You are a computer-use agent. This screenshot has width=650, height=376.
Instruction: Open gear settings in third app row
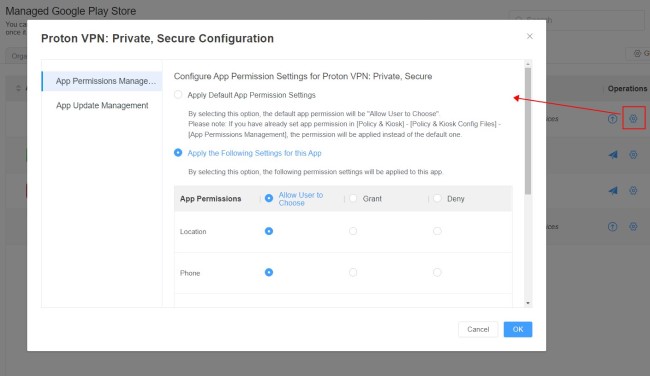pyautogui.click(x=633, y=191)
